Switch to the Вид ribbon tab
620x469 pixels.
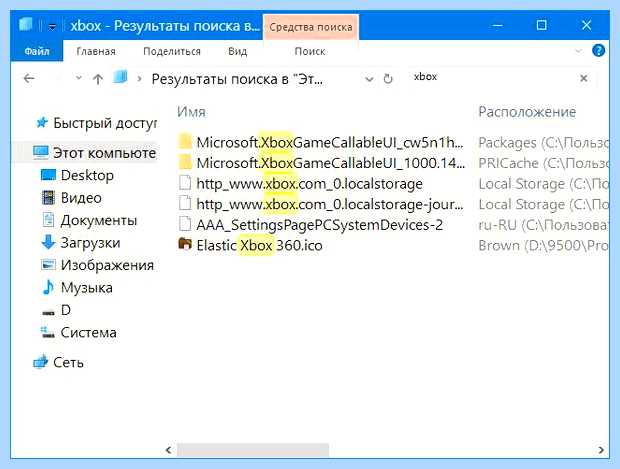point(237,51)
